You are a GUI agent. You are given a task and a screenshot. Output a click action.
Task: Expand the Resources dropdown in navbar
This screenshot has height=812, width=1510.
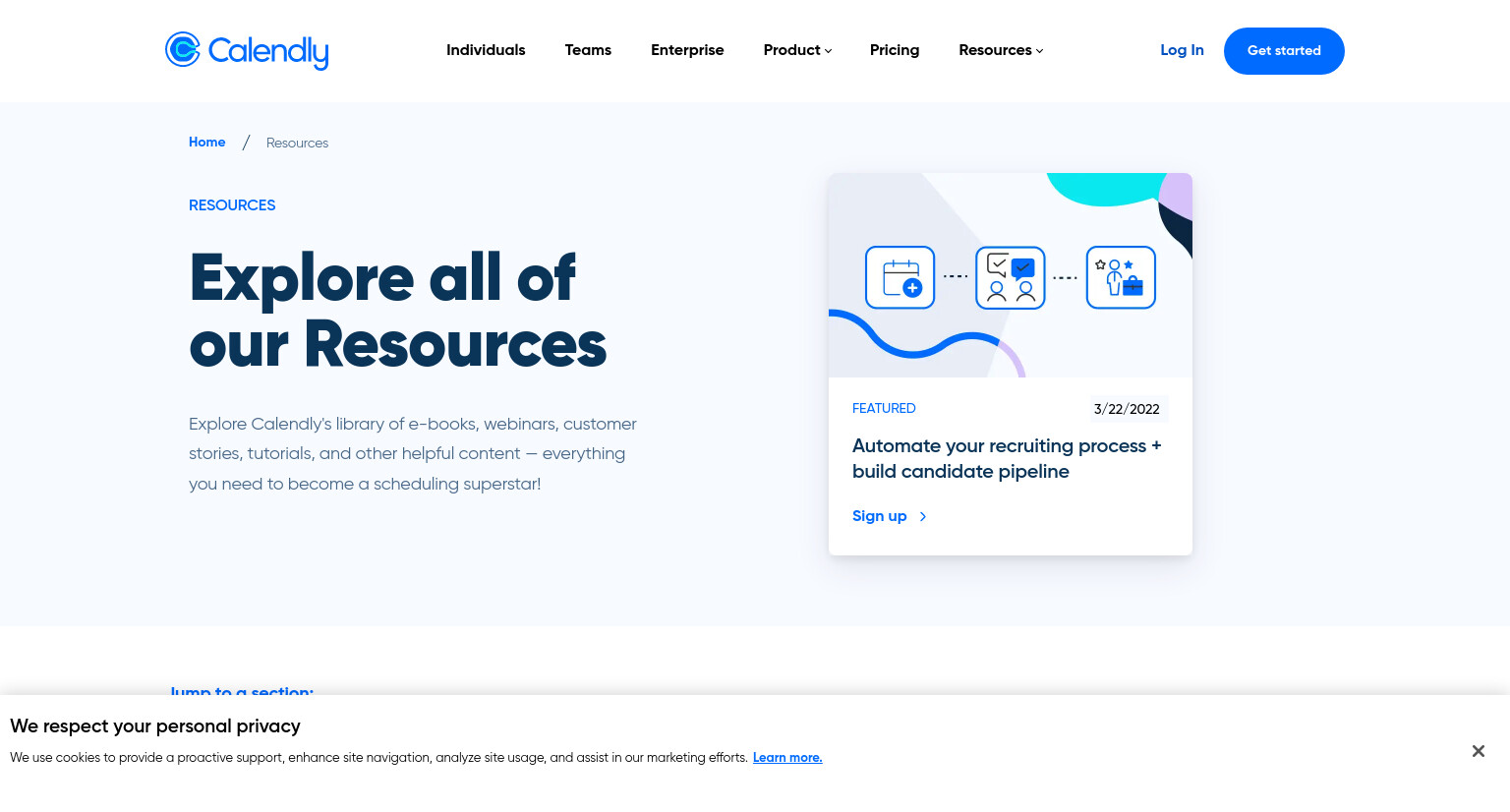[x=1001, y=50]
